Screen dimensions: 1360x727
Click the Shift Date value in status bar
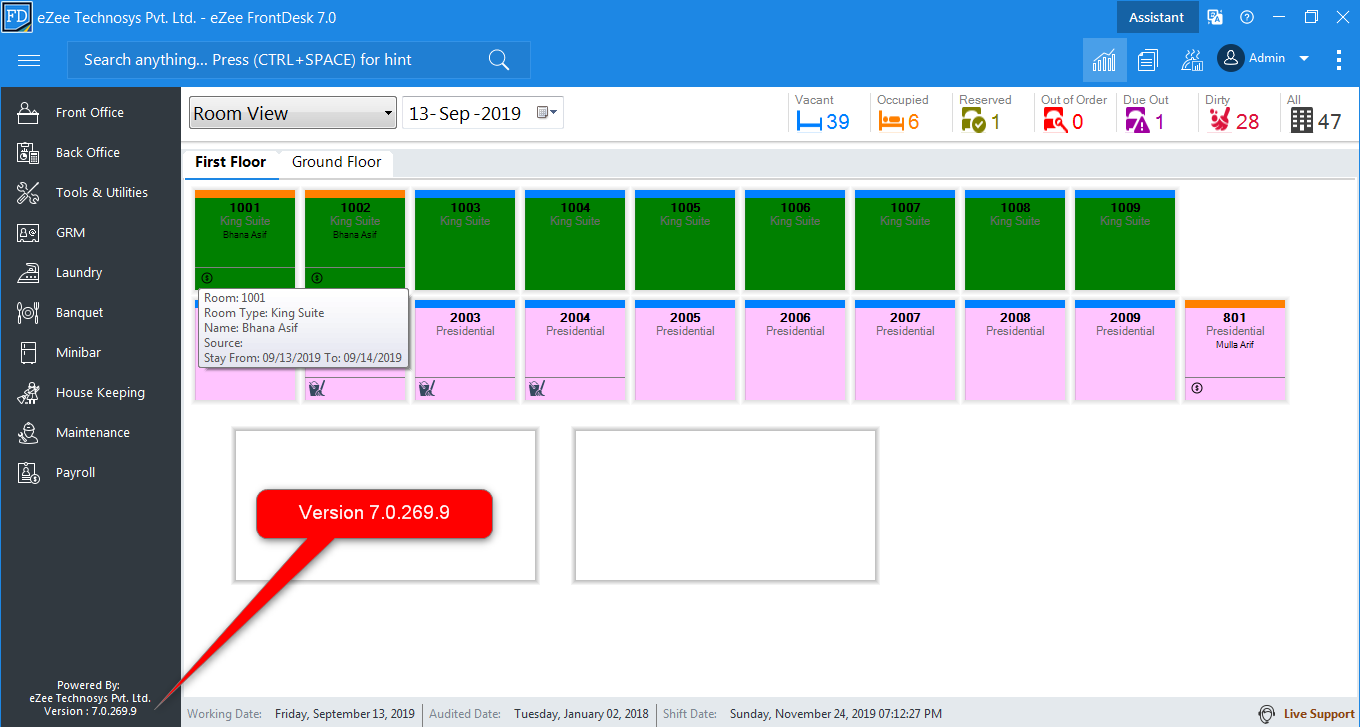tap(836, 714)
